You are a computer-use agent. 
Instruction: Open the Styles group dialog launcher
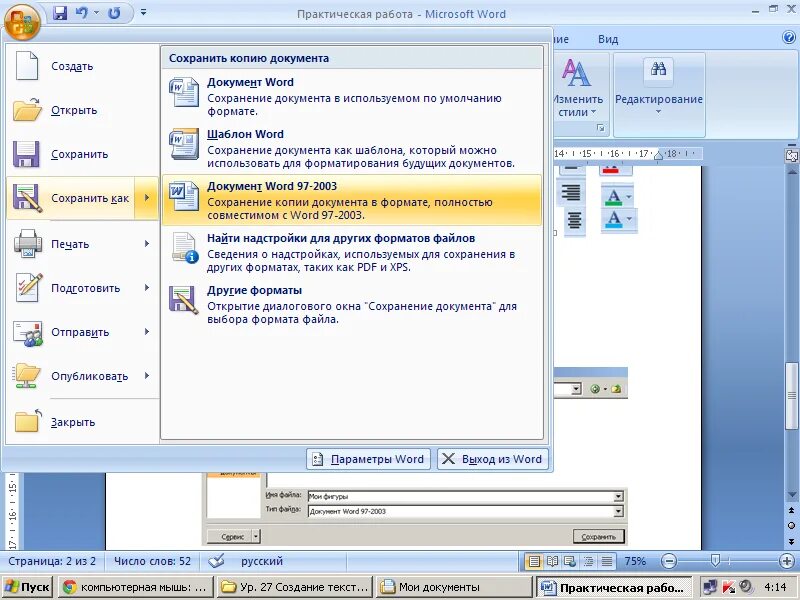pyautogui.click(x=601, y=128)
